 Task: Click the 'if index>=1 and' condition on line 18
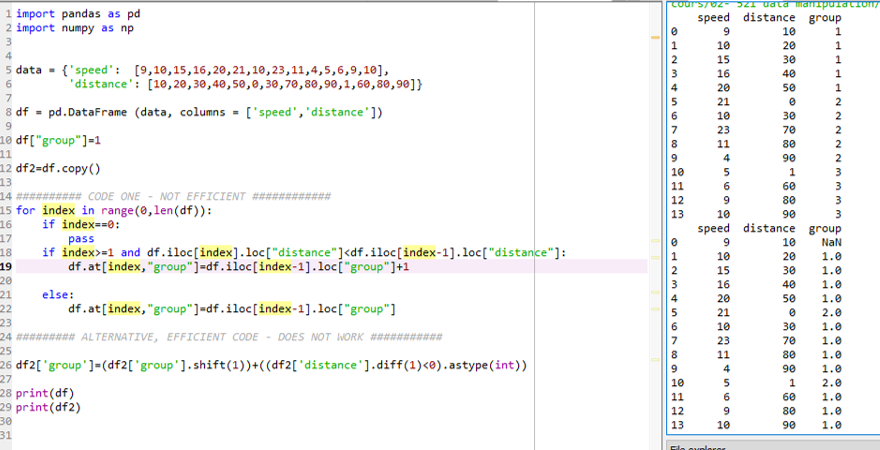[x=93, y=252]
